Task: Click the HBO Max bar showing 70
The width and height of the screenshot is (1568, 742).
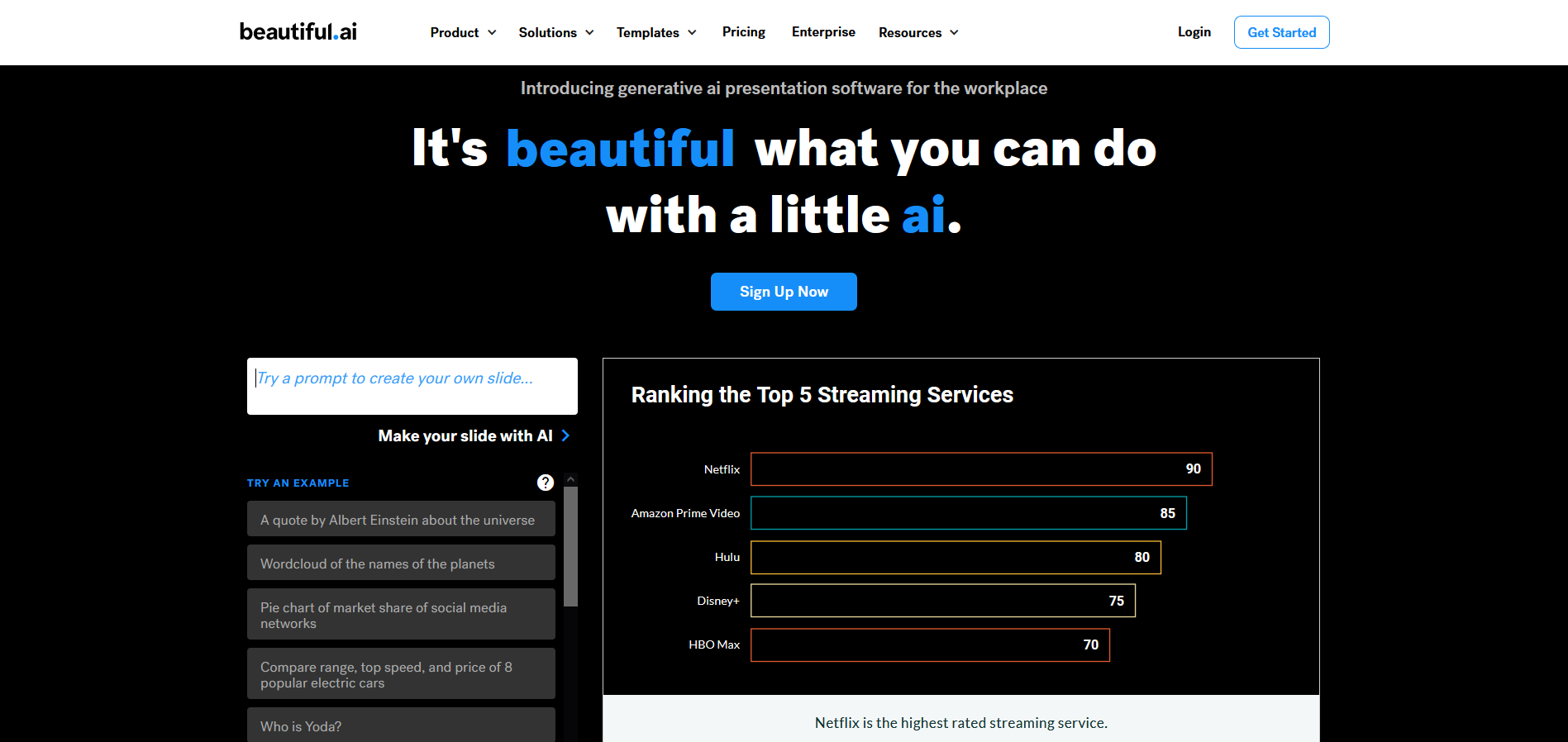Action: coord(930,644)
